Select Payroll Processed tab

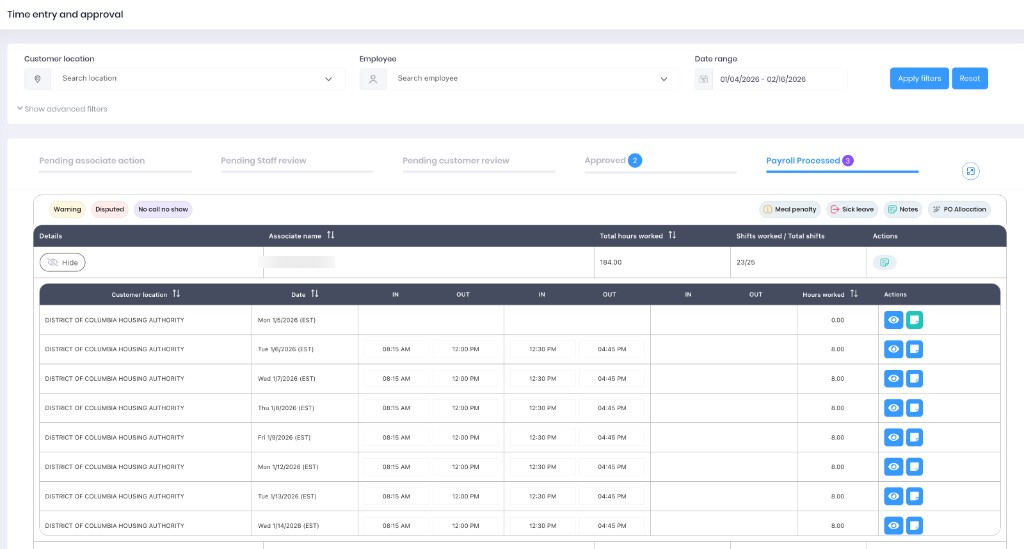(x=810, y=161)
